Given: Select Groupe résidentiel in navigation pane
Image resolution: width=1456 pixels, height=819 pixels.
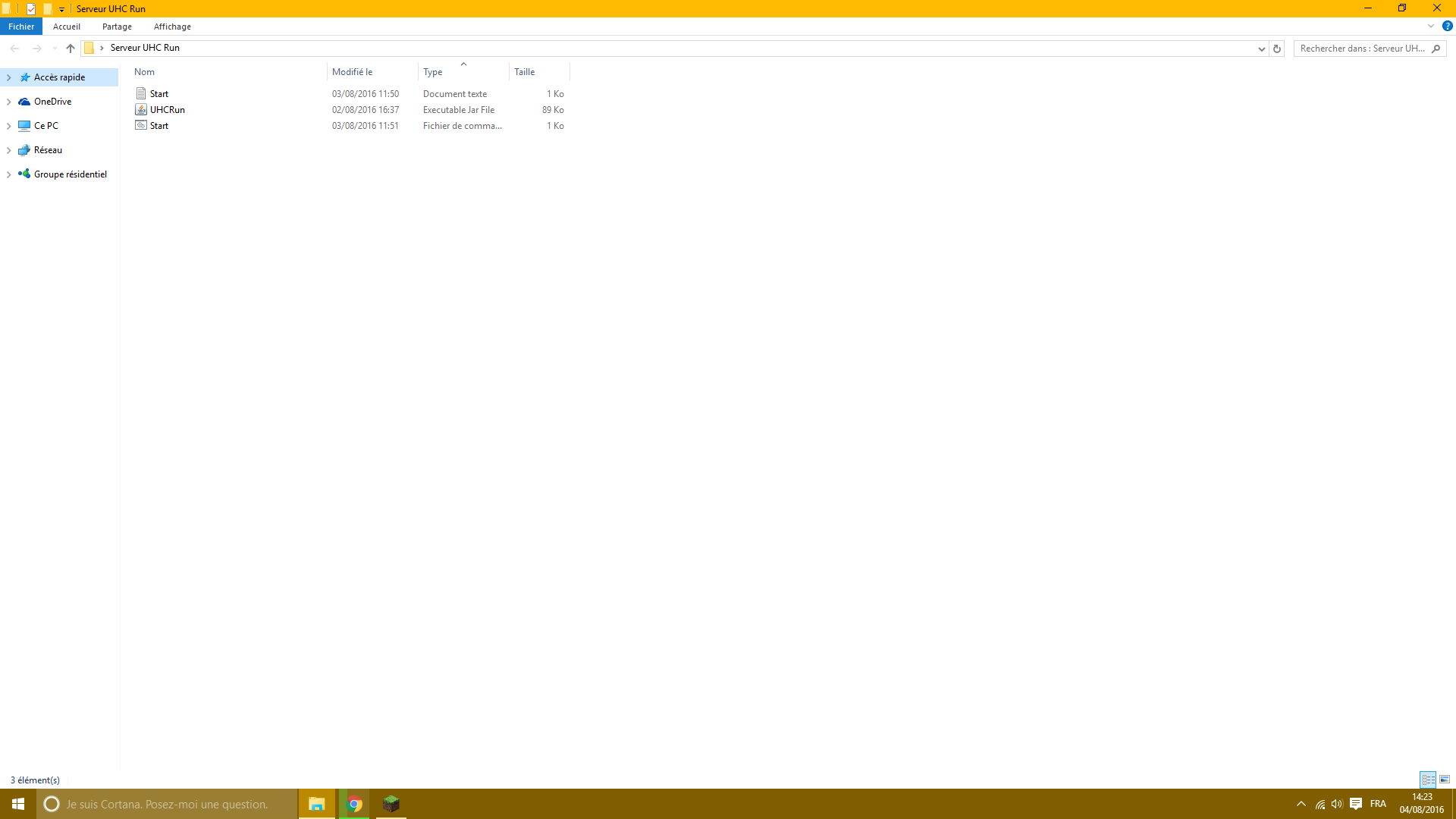Looking at the screenshot, I should (71, 174).
